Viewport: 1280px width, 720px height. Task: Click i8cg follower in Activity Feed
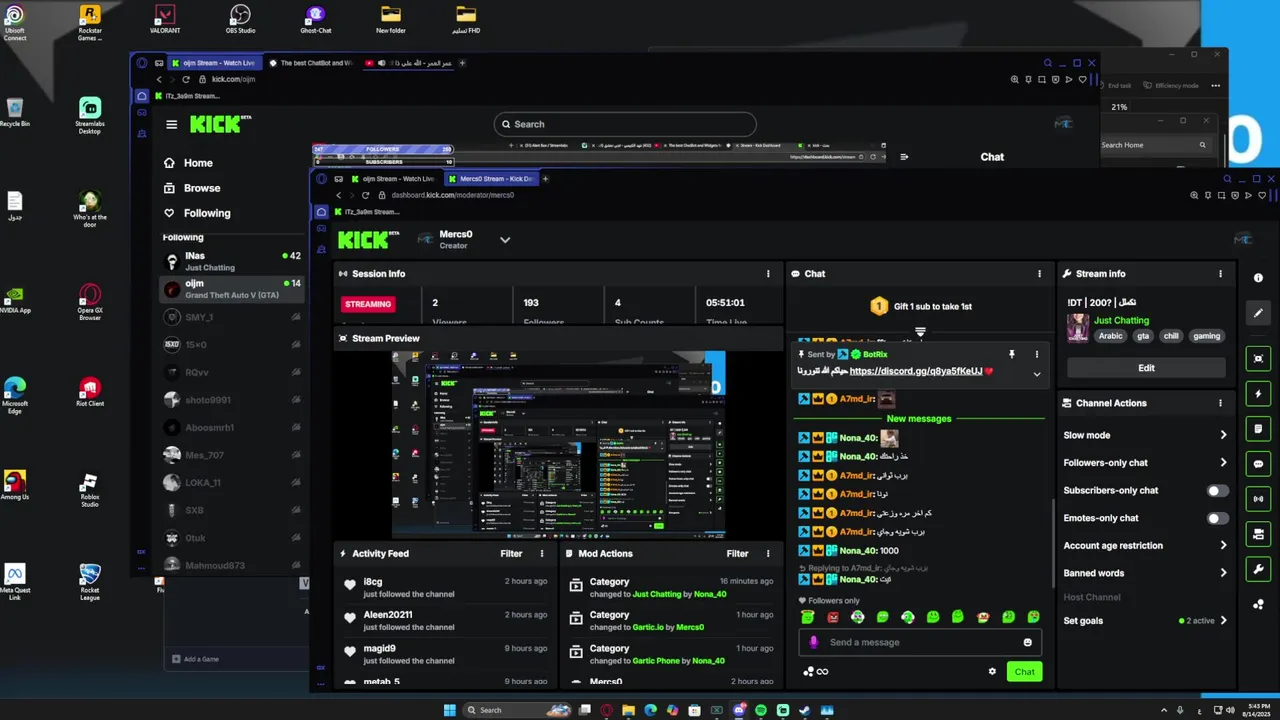tap(372, 581)
